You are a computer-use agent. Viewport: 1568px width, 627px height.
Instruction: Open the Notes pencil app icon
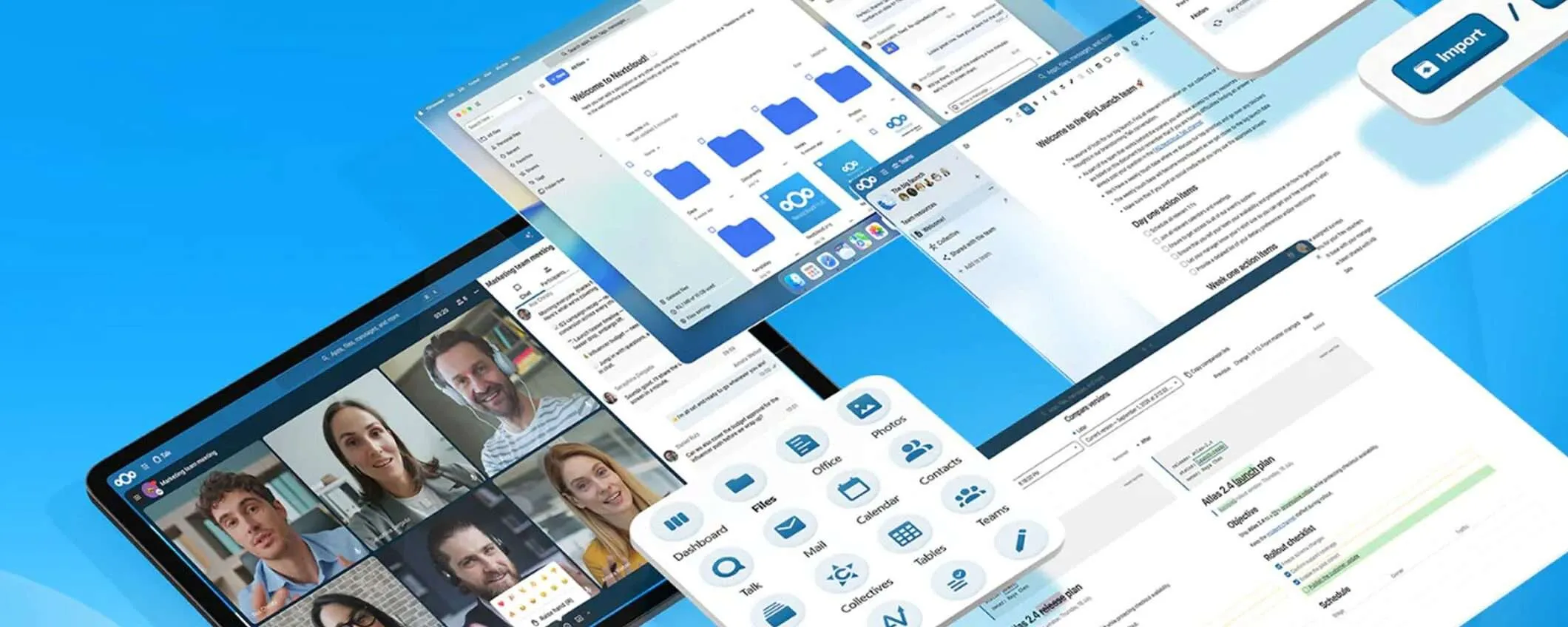click(x=1021, y=539)
